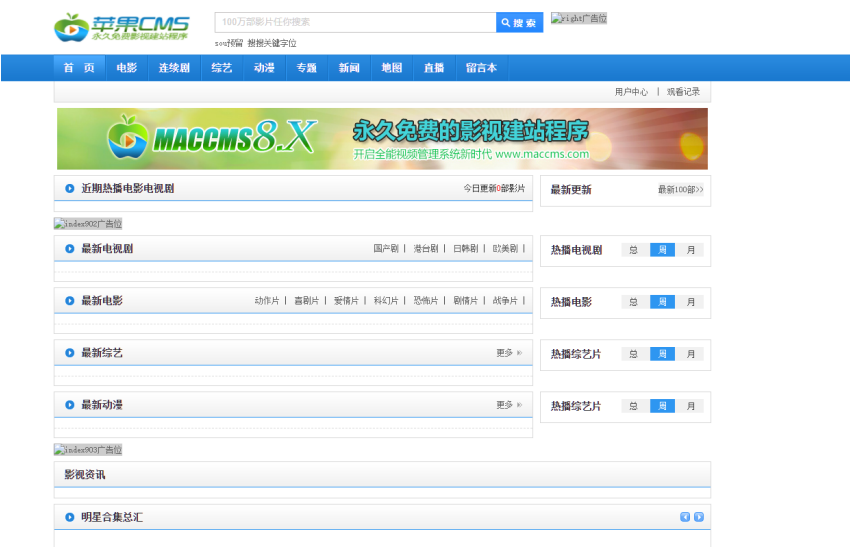
Task: Open the 直播 nav tab
Action: click(x=434, y=68)
